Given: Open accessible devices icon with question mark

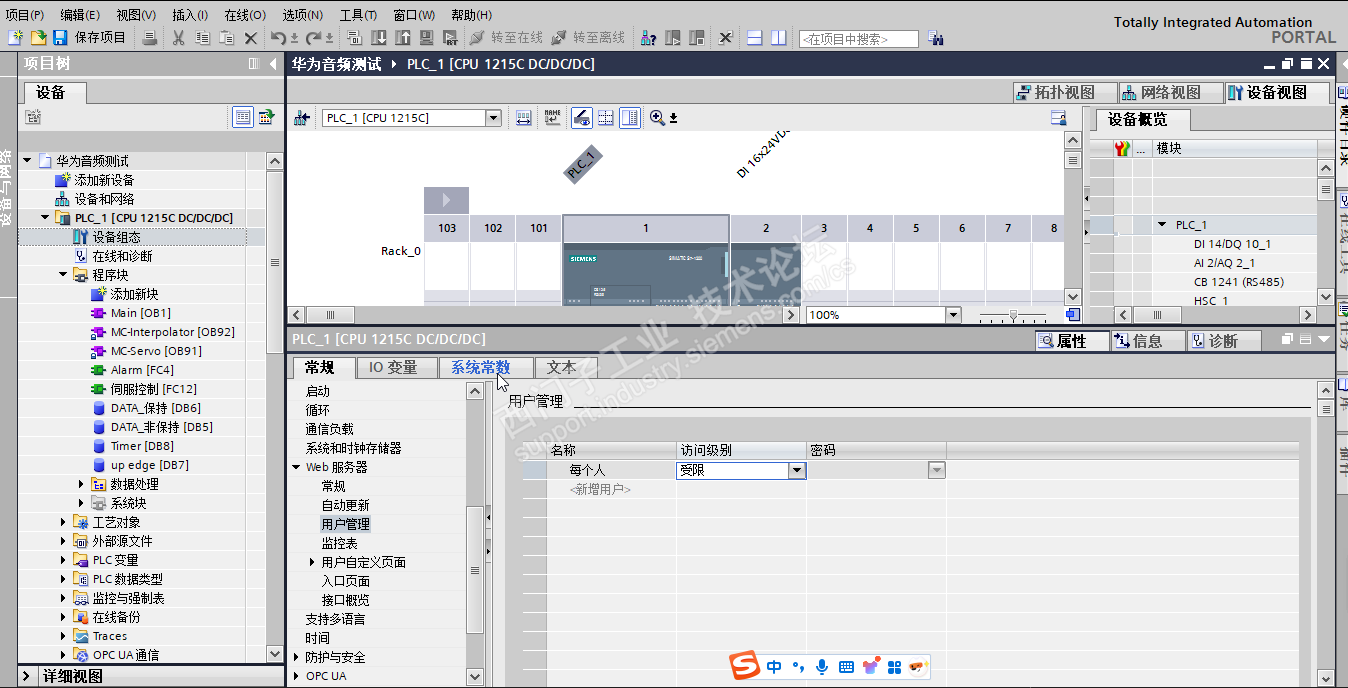Looking at the screenshot, I should 649,38.
